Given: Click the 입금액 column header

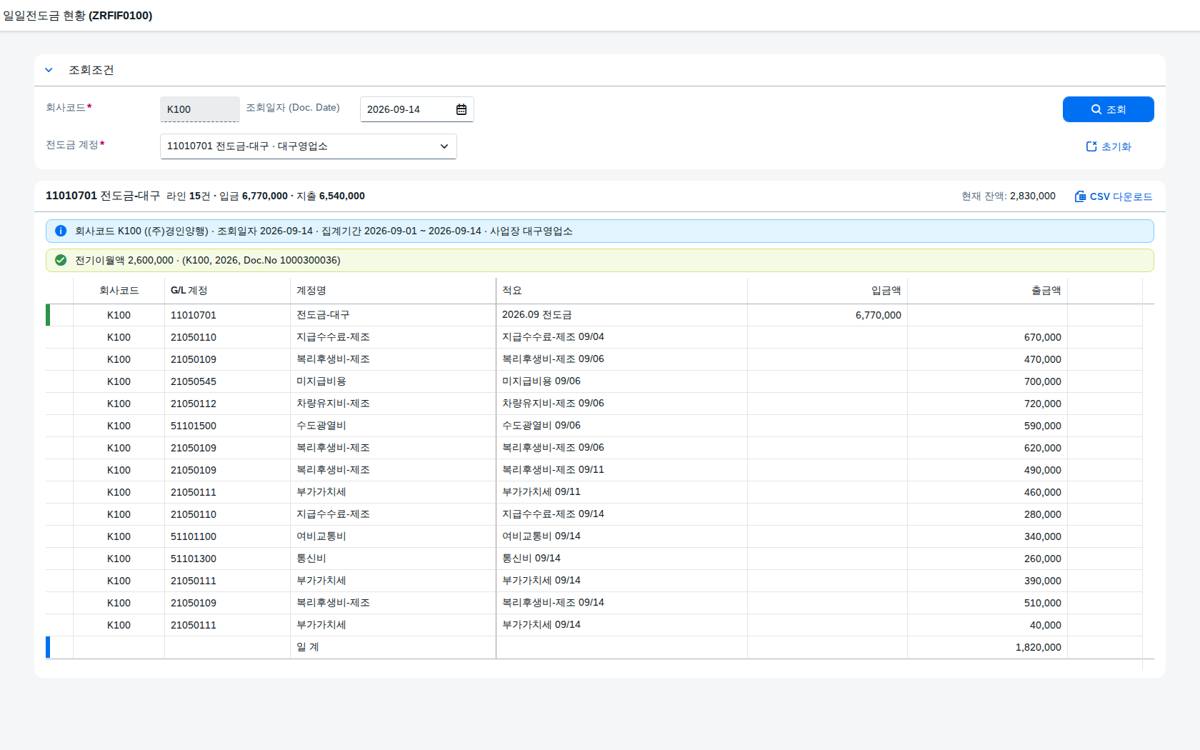Looking at the screenshot, I should point(827,290).
